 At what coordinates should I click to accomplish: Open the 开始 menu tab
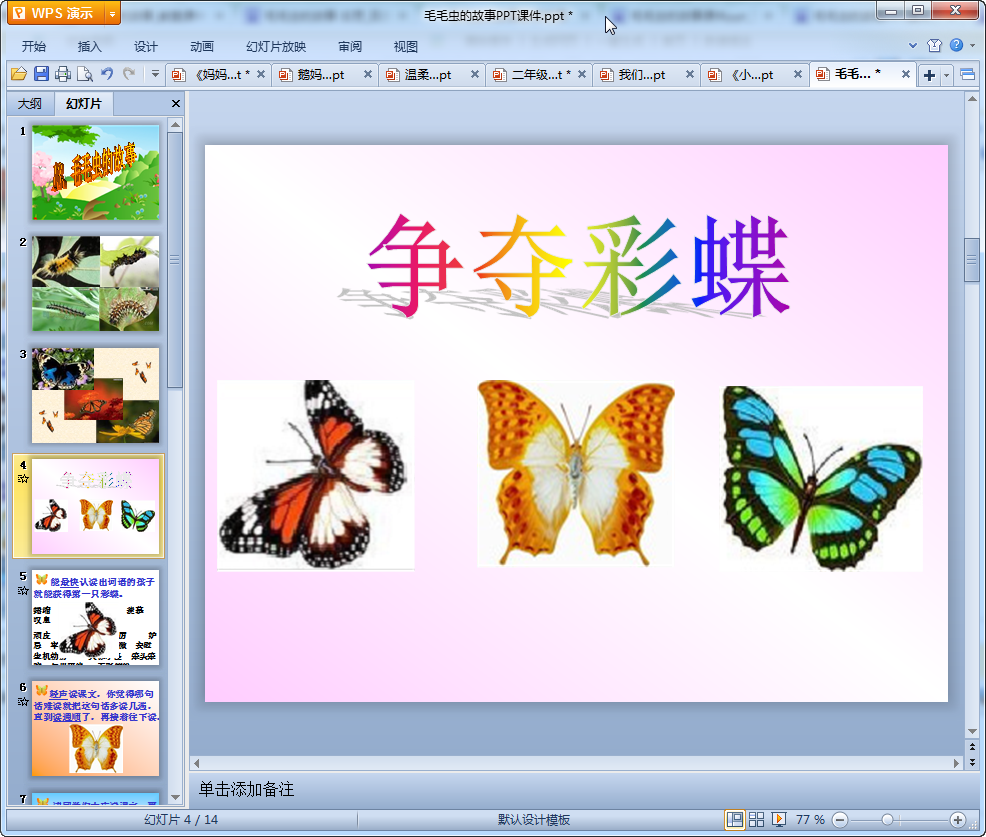click(34, 47)
